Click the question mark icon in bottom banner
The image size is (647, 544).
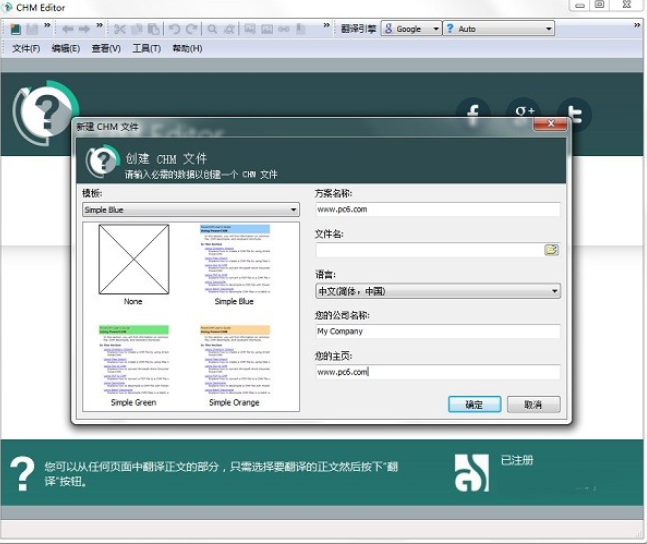tap(22, 473)
